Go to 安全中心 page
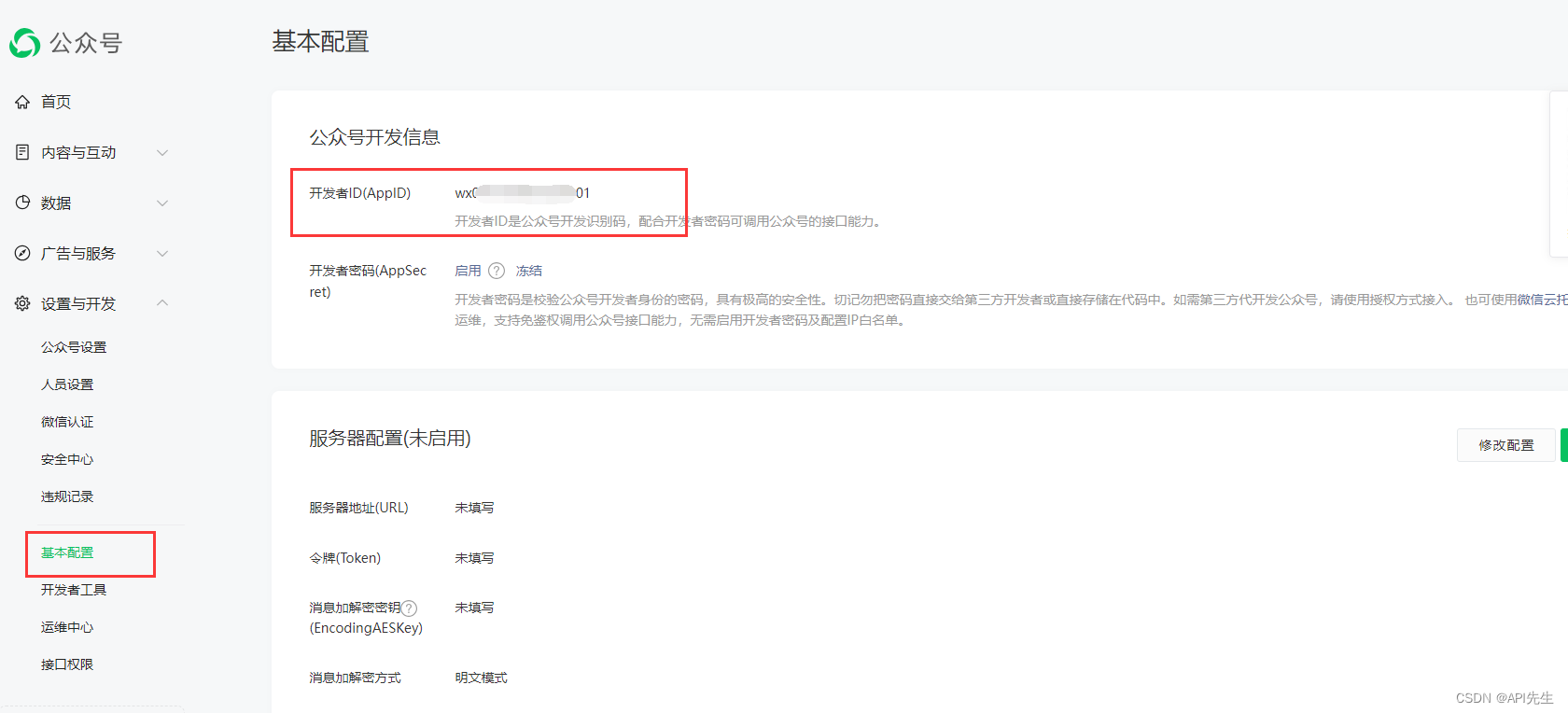The height and width of the screenshot is (713, 1568). (x=67, y=459)
